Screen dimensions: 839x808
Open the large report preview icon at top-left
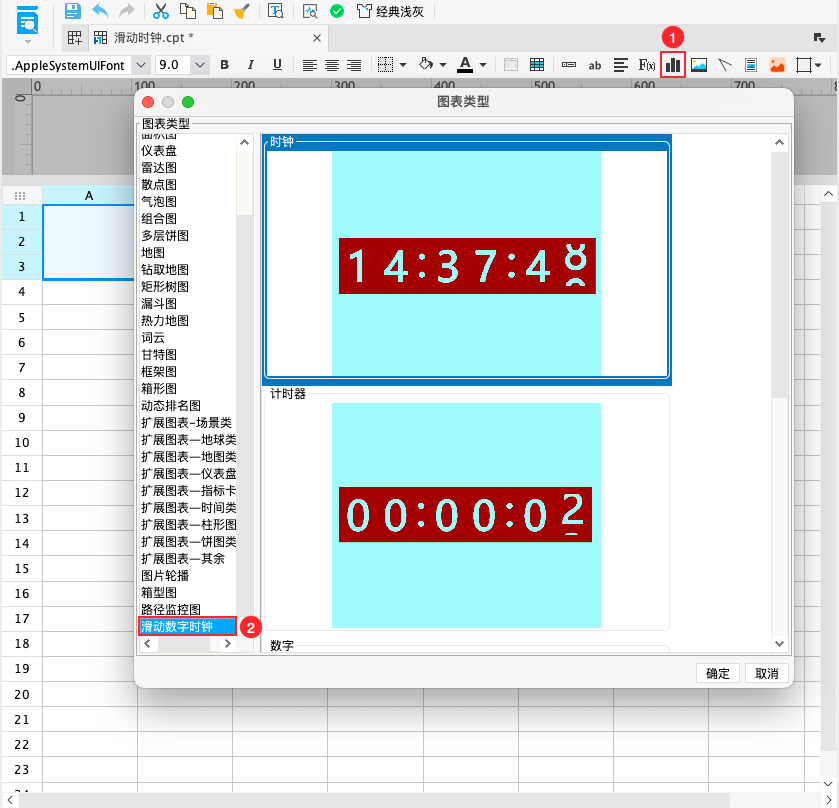[27, 20]
